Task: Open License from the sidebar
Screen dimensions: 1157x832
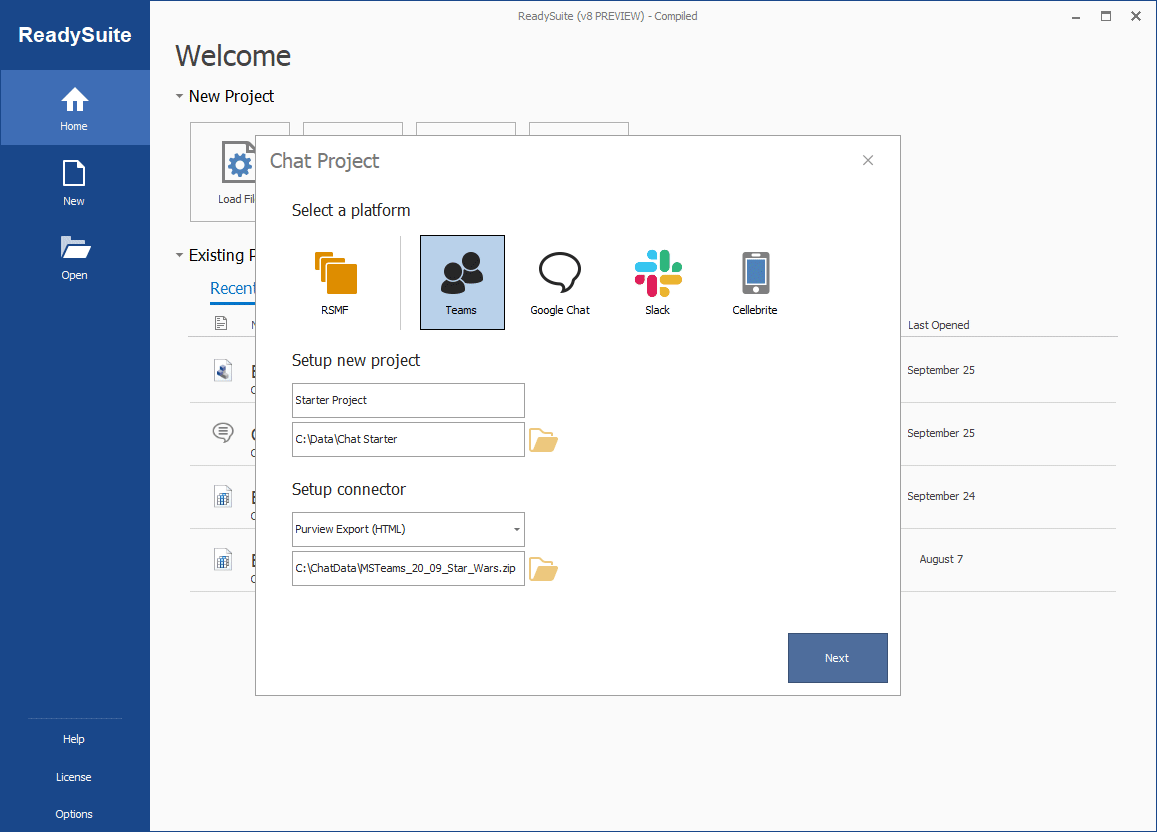Action: click(x=74, y=777)
